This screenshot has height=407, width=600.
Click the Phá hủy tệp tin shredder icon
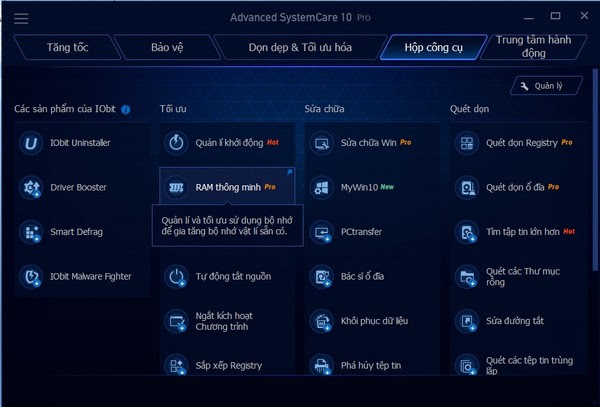321,365
